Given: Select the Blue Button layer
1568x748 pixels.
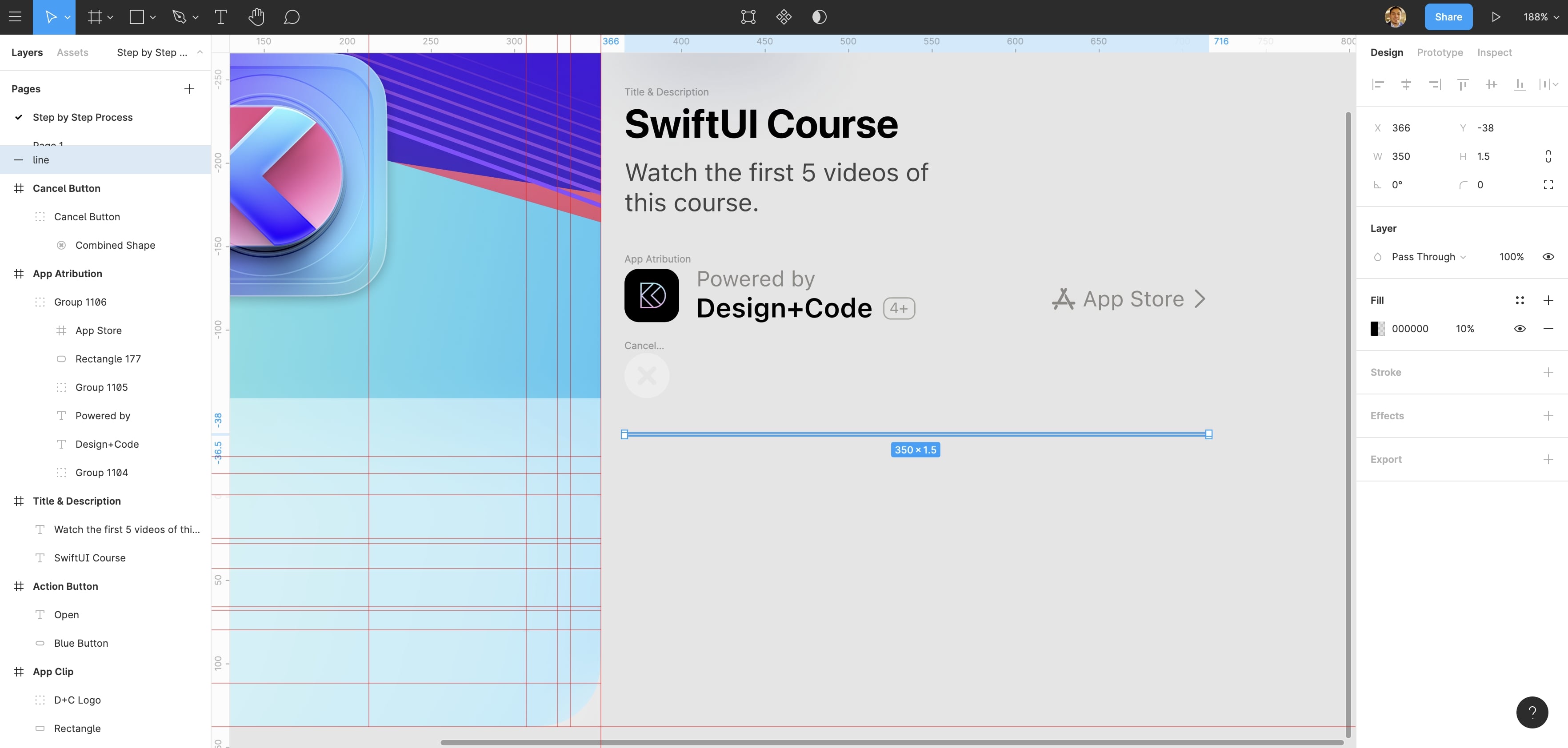Looking at the screenshot, I should 81,644.
